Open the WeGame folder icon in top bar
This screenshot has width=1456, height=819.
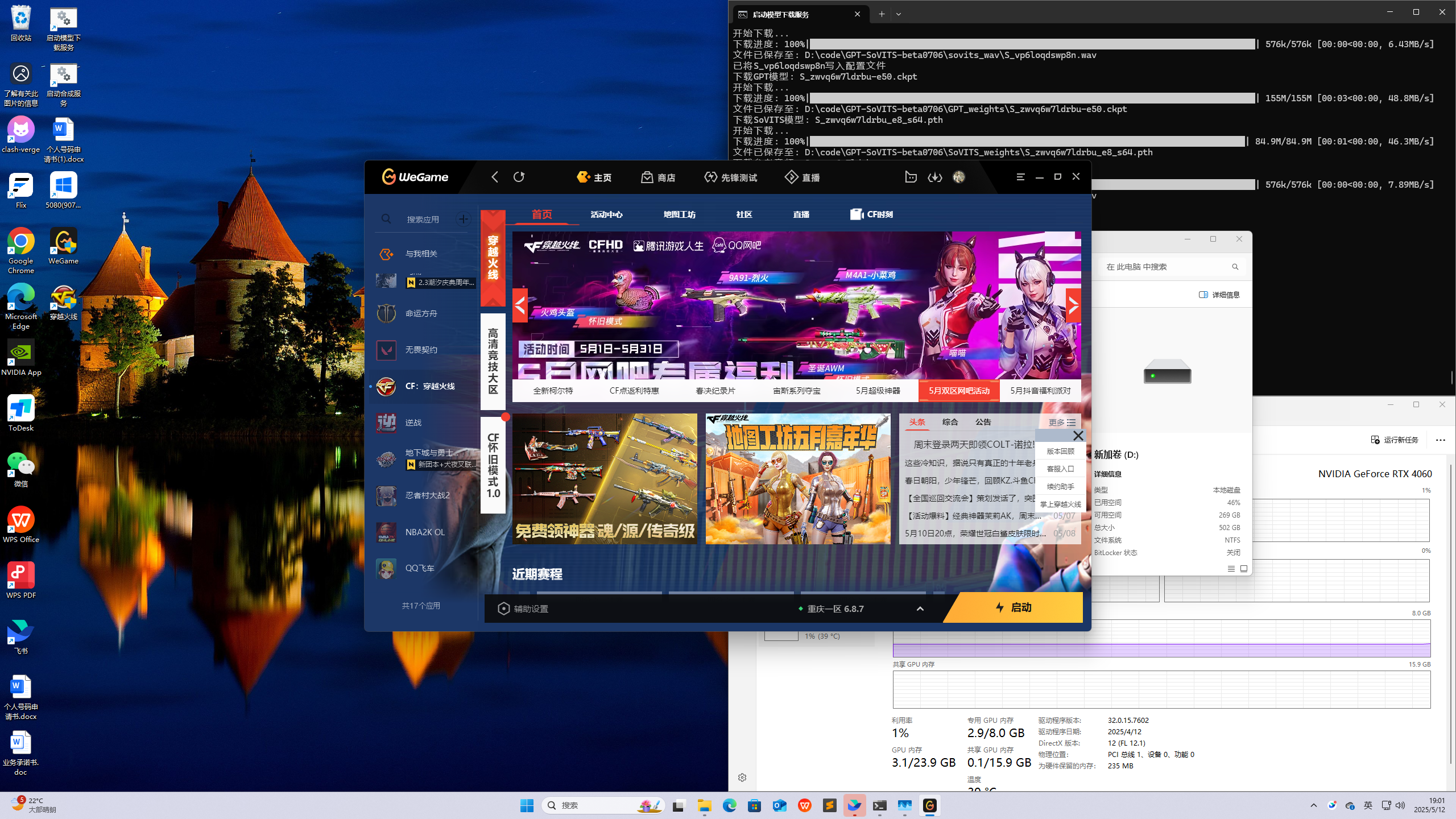coord(911,177)
